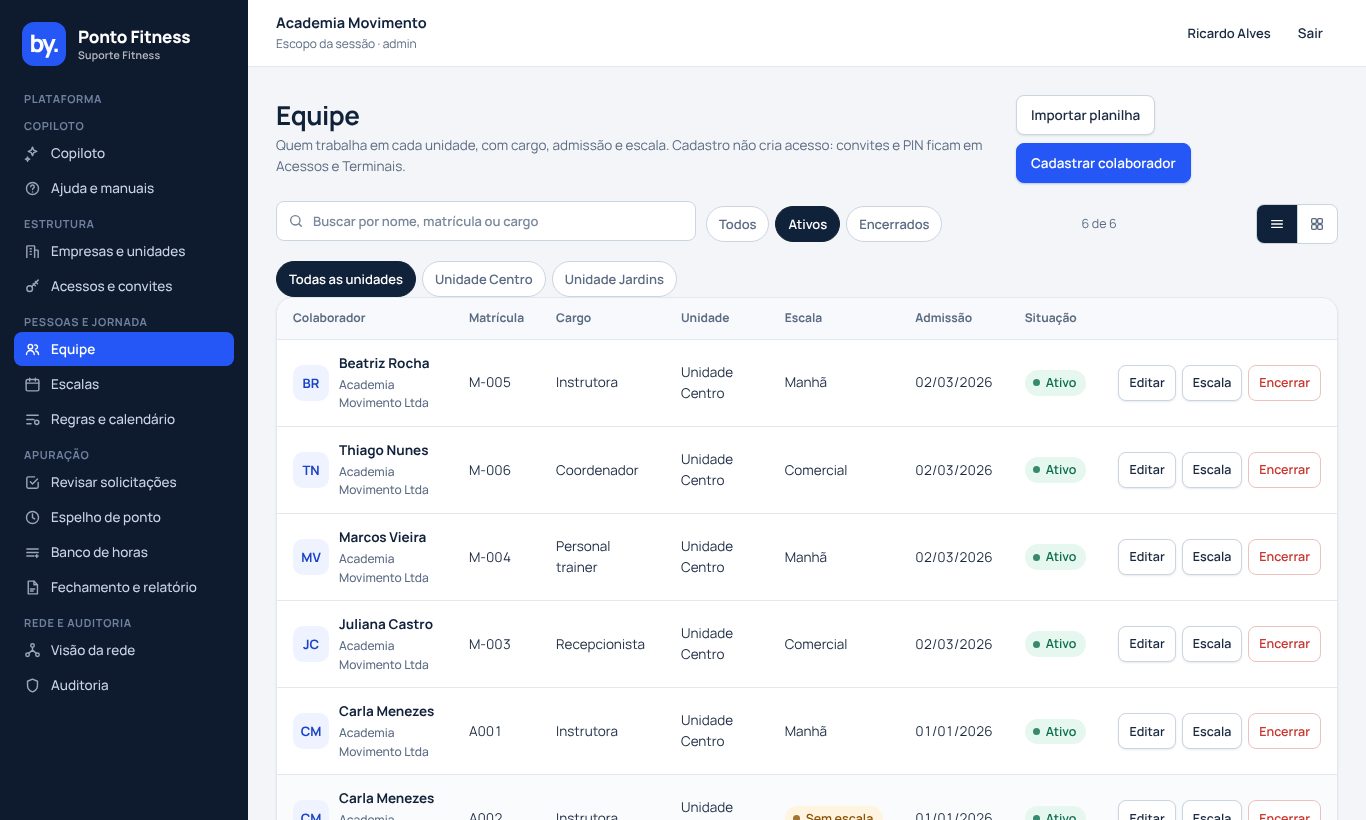This screenshot has height=820, width=1366.
Task: Click Thiago Nunes' Ativo status badge
Action: [1055, 470]
